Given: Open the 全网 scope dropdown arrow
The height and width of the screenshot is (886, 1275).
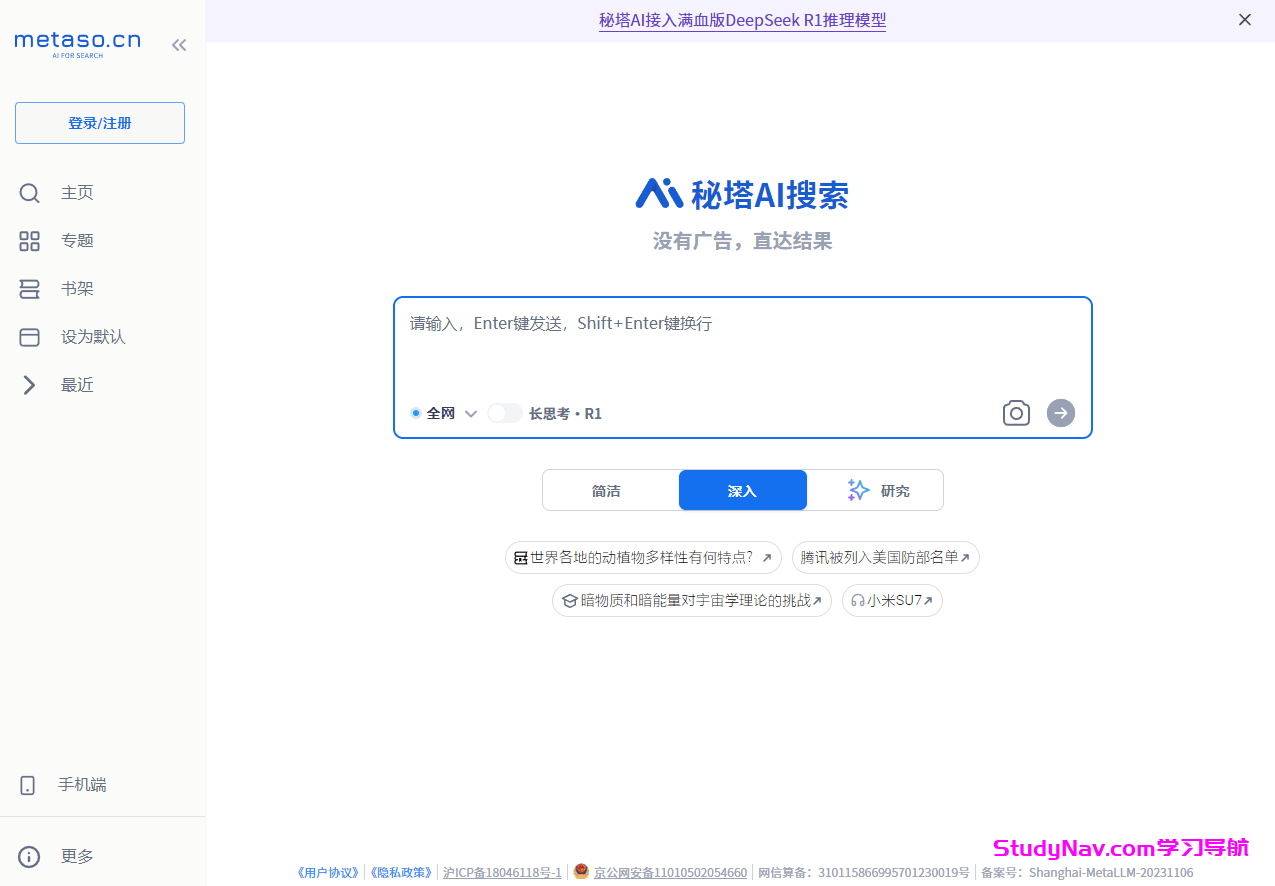Looking at the screenshot, I should (x=471, y=414).
